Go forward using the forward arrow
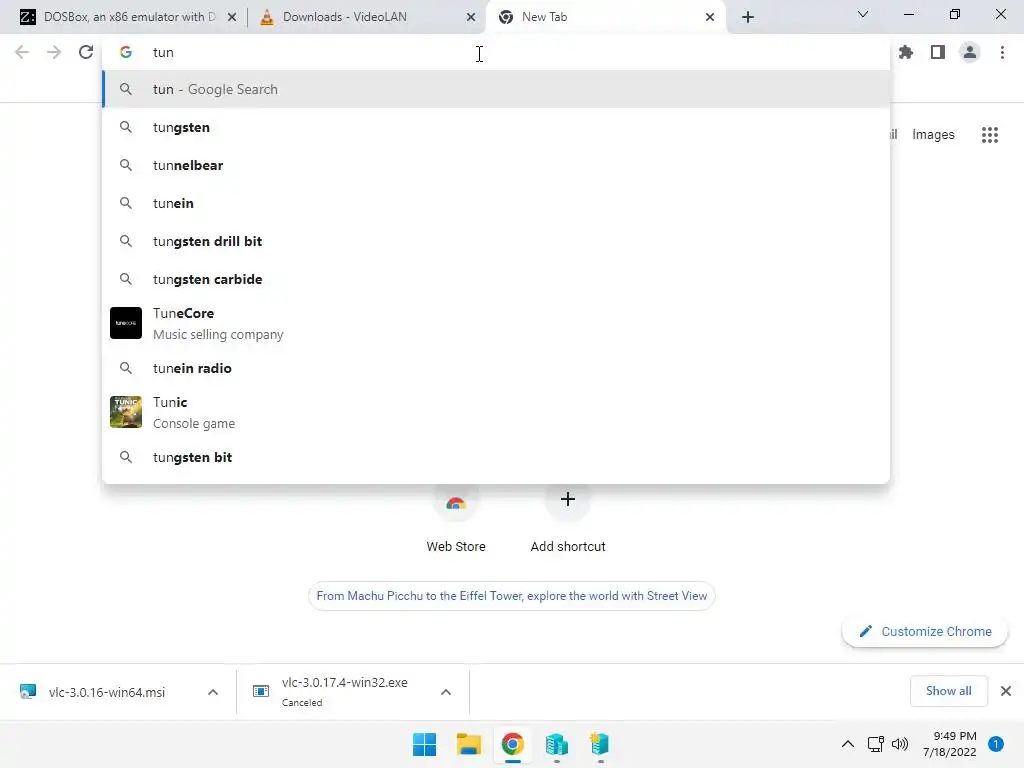The width and height of the screenshot is (1024, 768). [x=54, y=52]
